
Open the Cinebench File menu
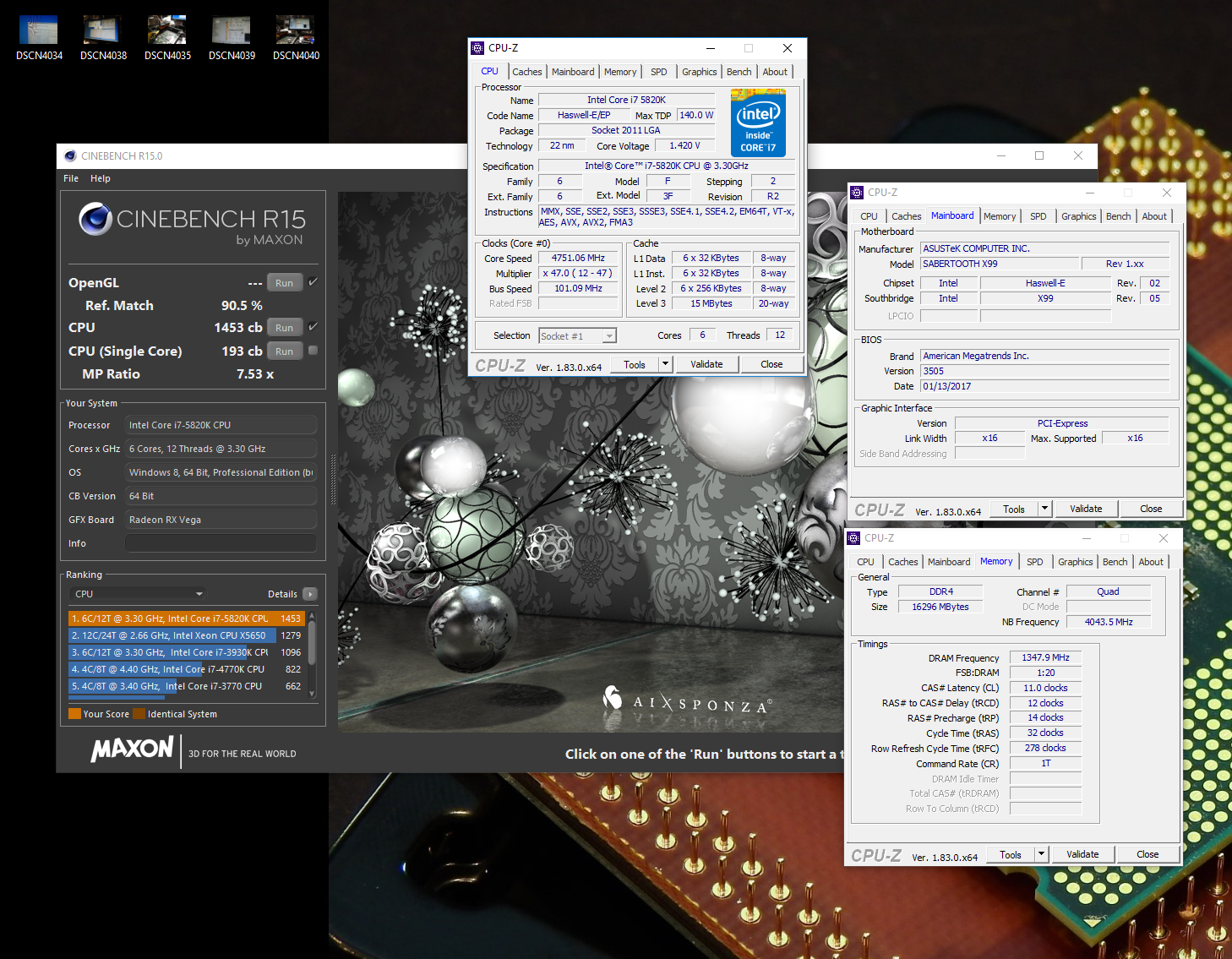[71, 178]
